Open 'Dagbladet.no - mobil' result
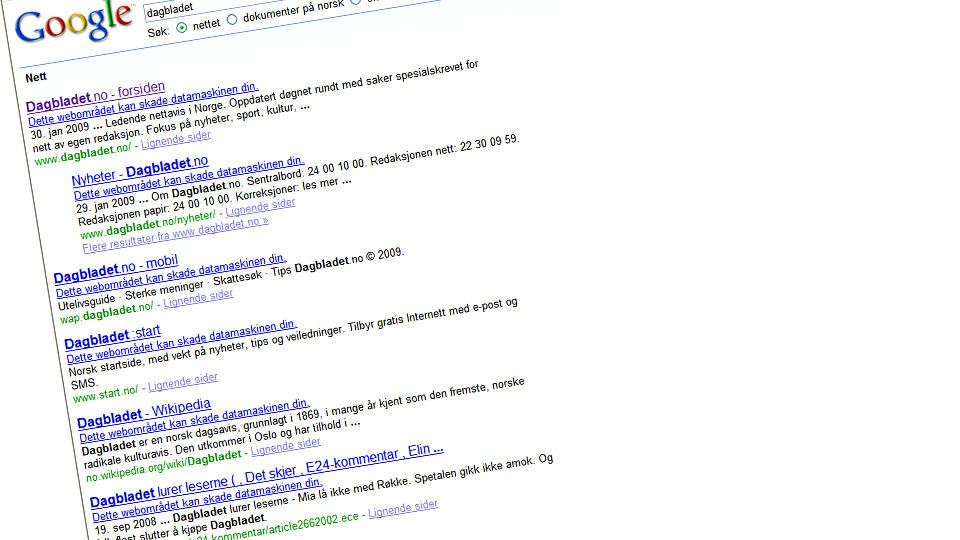 [116, 269]
